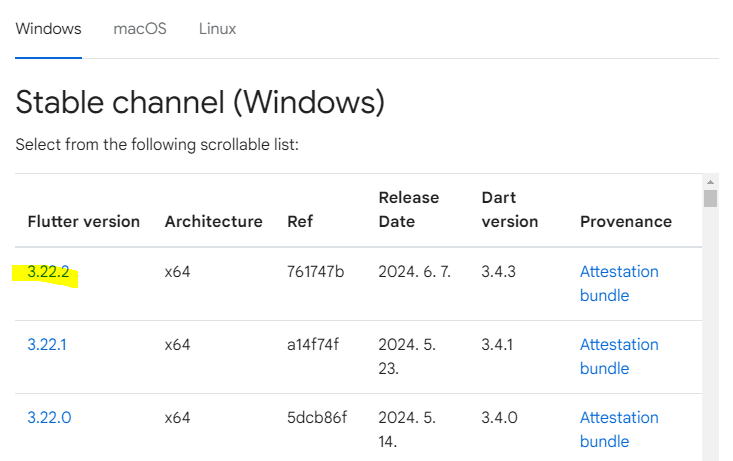Click the scrollbar up arrow of the list
Image resolution: width=733 pixels, height=461 pixels.
click(710, 182)
